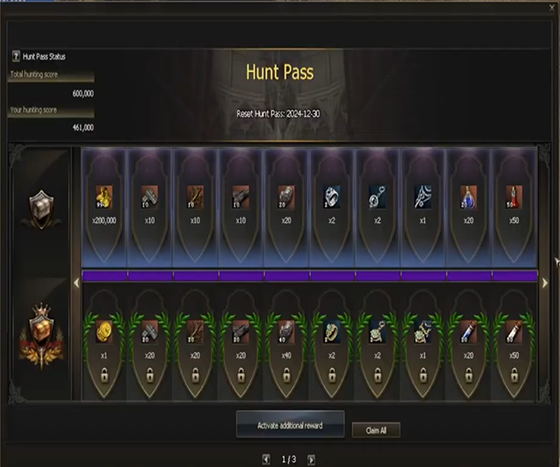Click the free reward silver chest badge
The height and width of the screenshot is (467, 560).
point(41,209)
